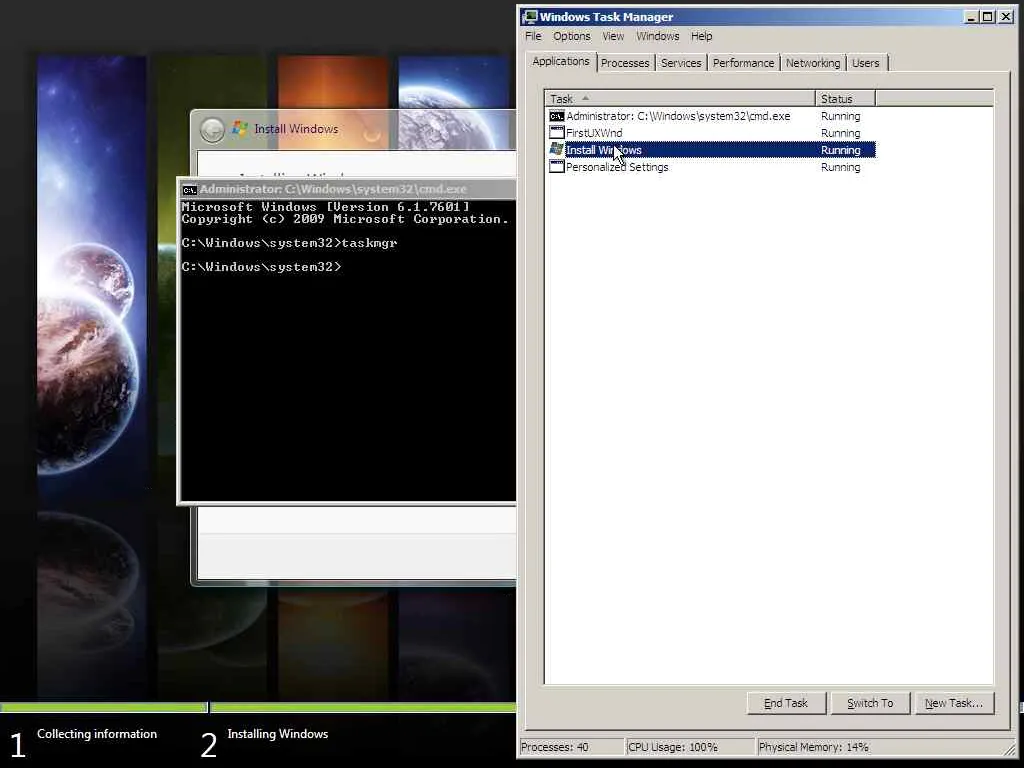Select the Personalized Settings task
The height and width of the screenshot is (768, 1024).
pyautogui.click(x=712, y=167)
